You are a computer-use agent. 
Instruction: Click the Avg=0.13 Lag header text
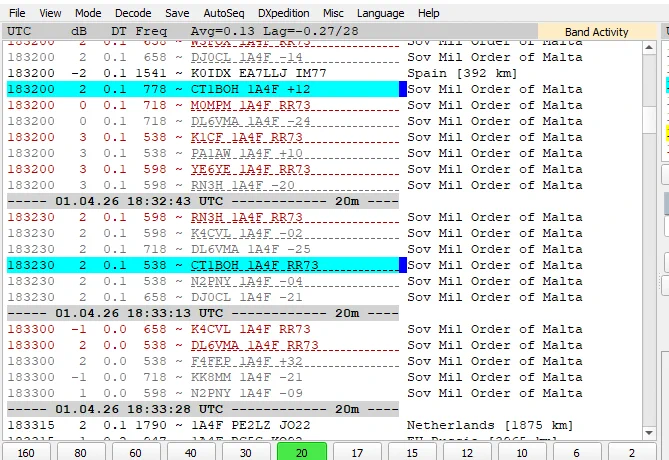pyautogui.click(x=274, y=31)
